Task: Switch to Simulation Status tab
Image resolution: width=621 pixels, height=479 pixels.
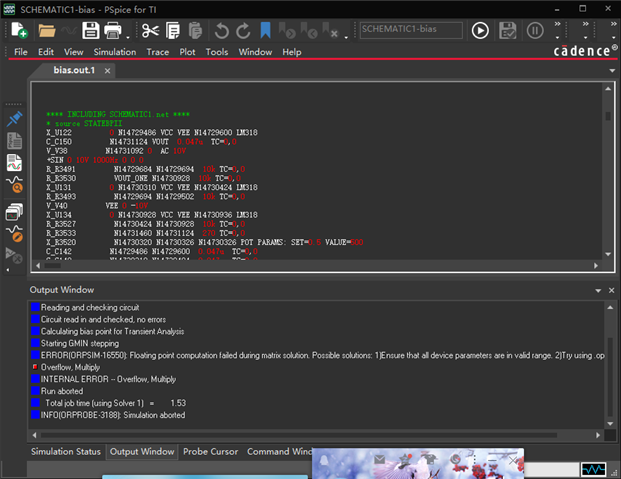Action: click(x=66, y=452)
